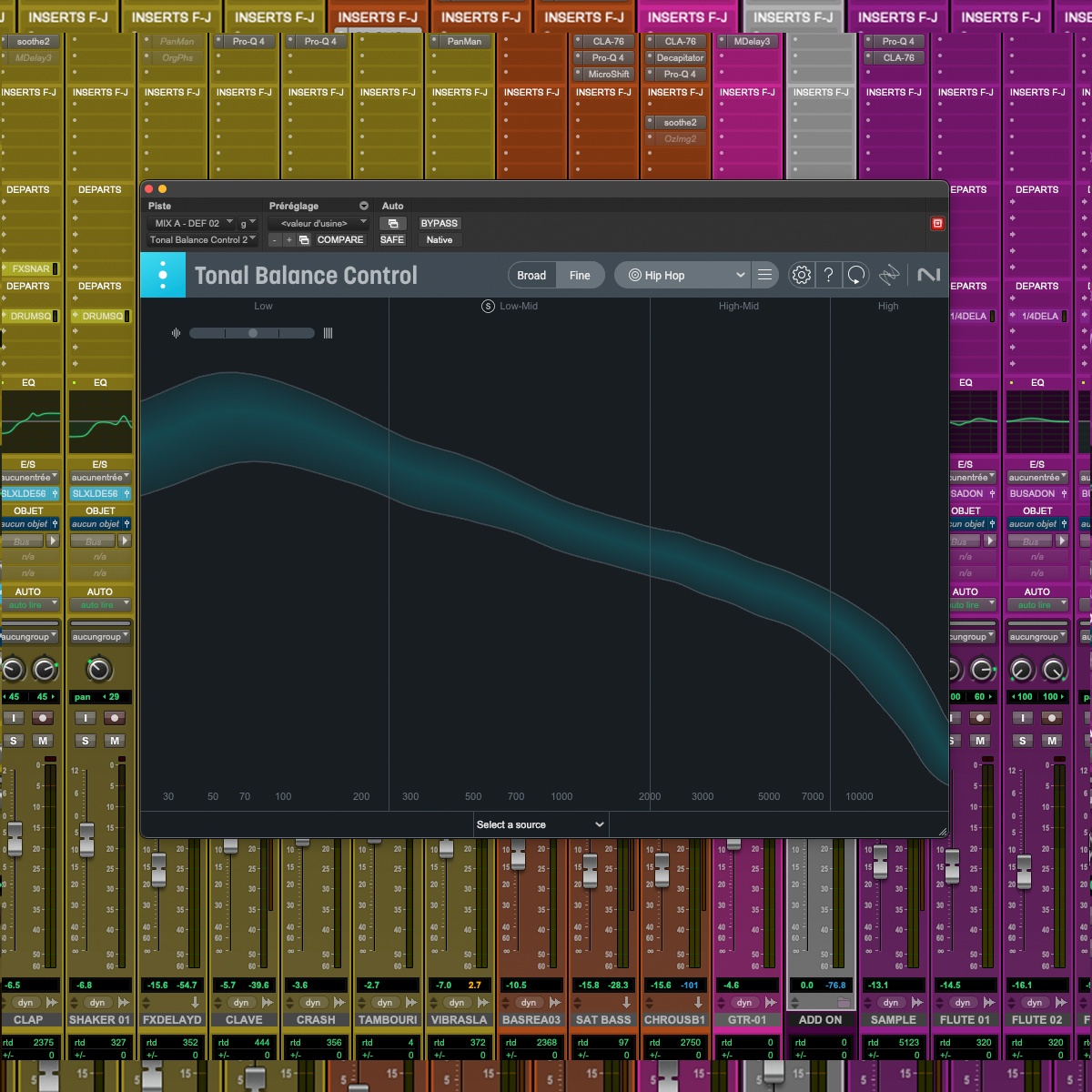This screenshot has width=1092, height=1092.
Task: Click the narrow waveform icon left of slider
Action: (176, 333)
